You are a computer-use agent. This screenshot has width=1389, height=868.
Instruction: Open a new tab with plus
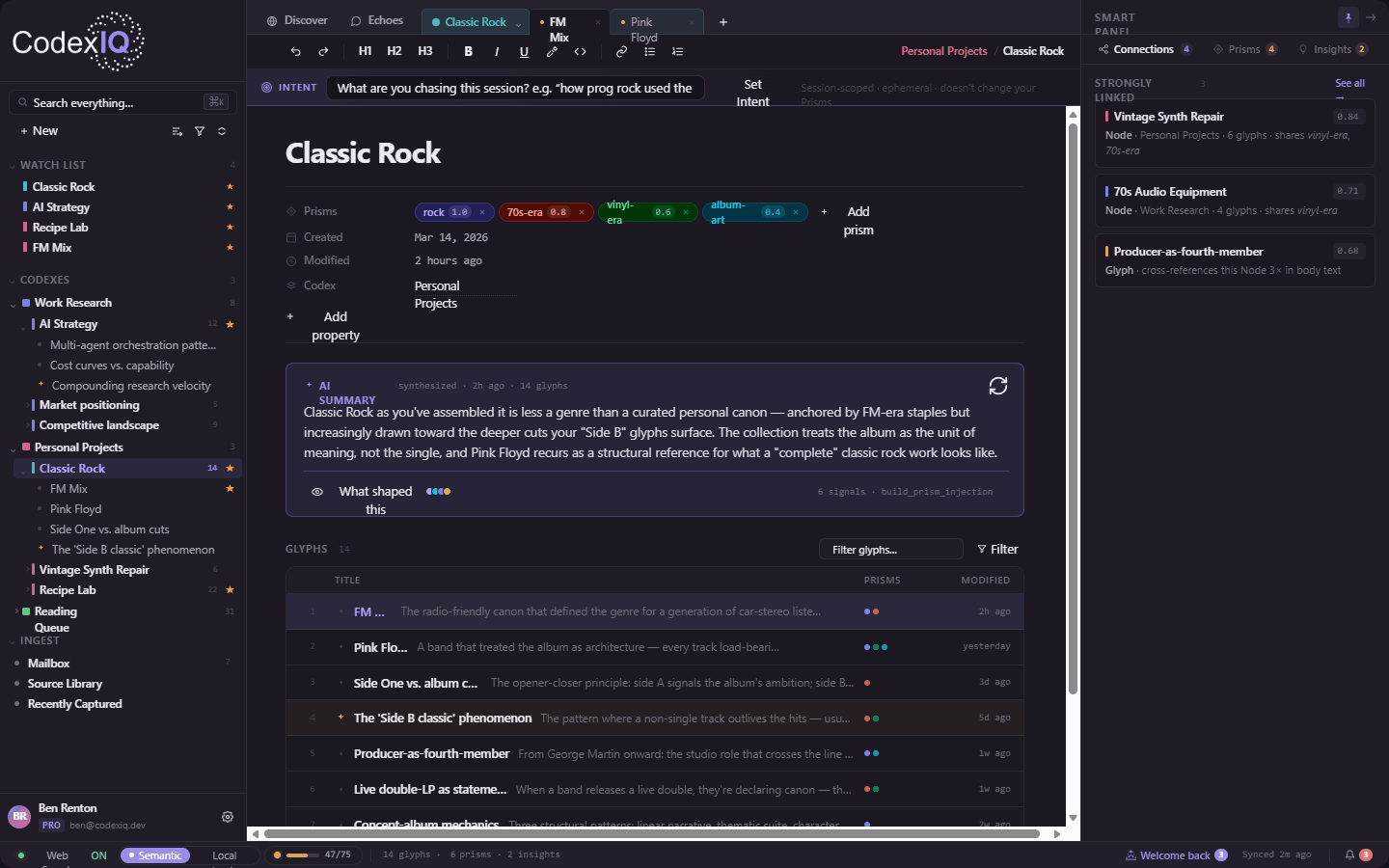[x=723, y=22]
